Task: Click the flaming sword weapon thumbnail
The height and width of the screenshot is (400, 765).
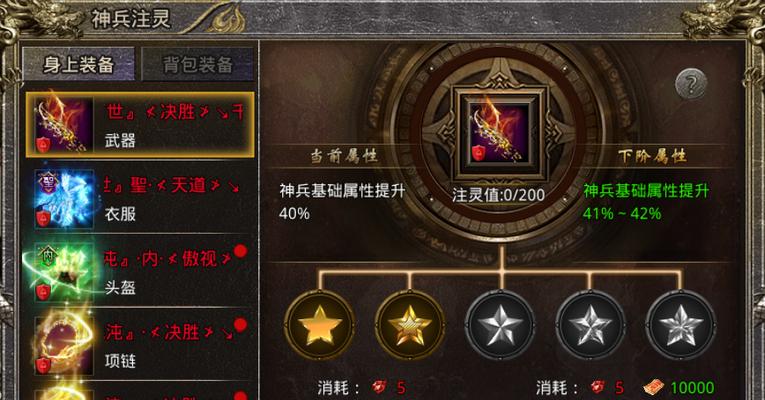Action: pyautogui.click(x=64, y=124)
